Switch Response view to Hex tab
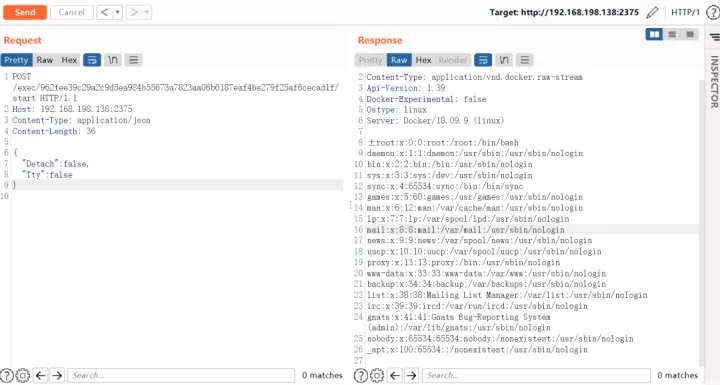Viewport: 720px width, 385px height. click(423, 60)
